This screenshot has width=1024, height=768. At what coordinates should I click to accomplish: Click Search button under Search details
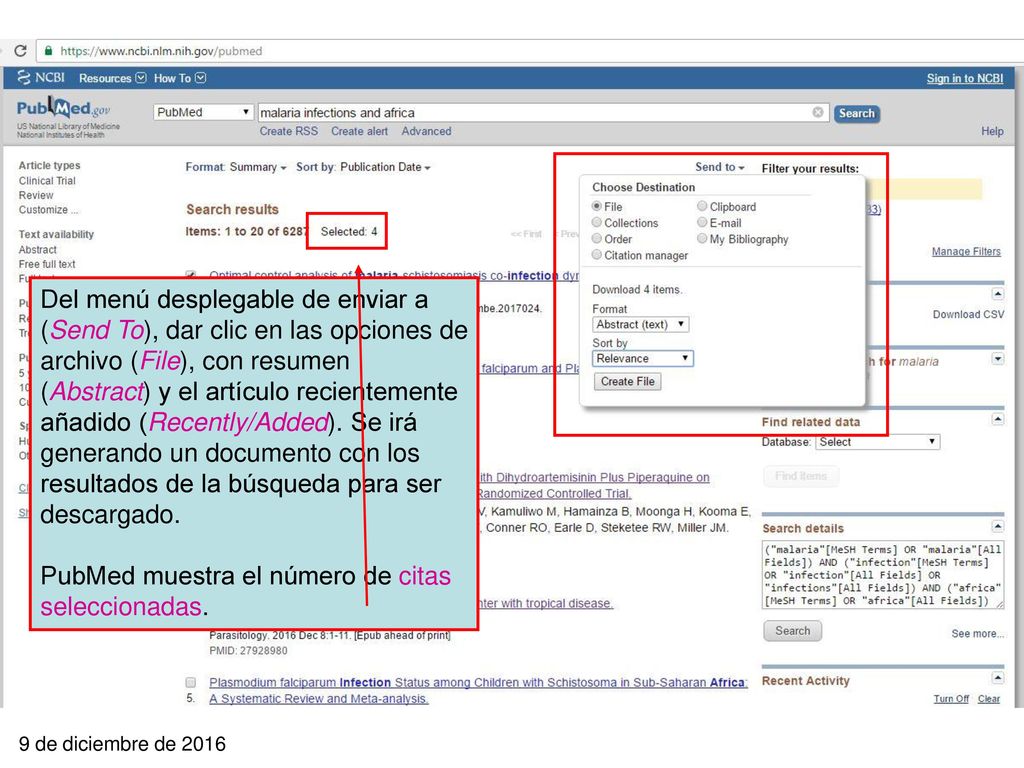click(793, 631)
